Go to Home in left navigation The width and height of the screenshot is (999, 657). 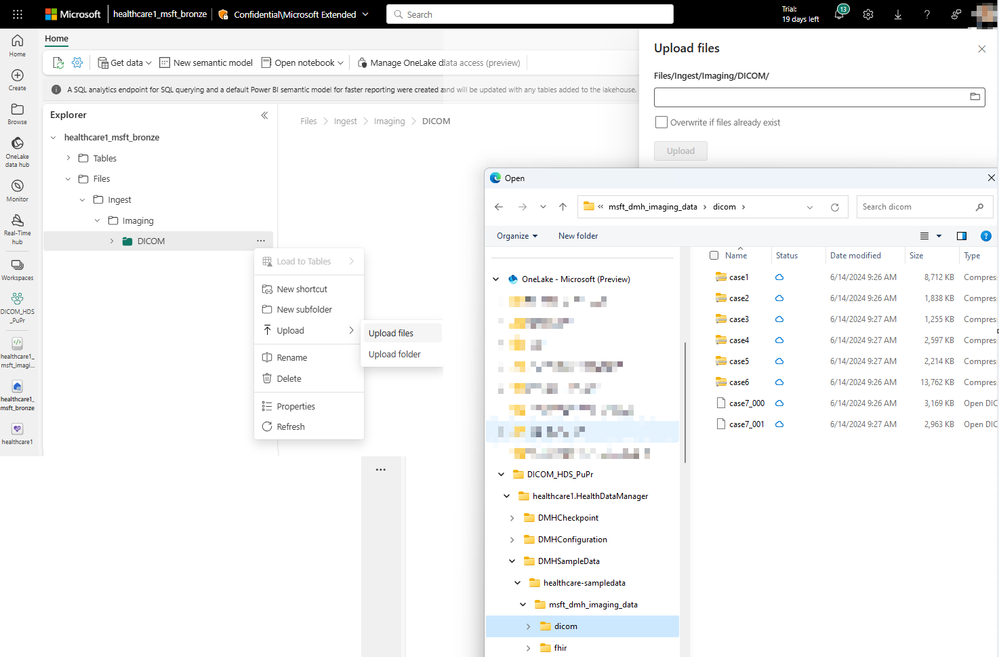click(17, 45)
